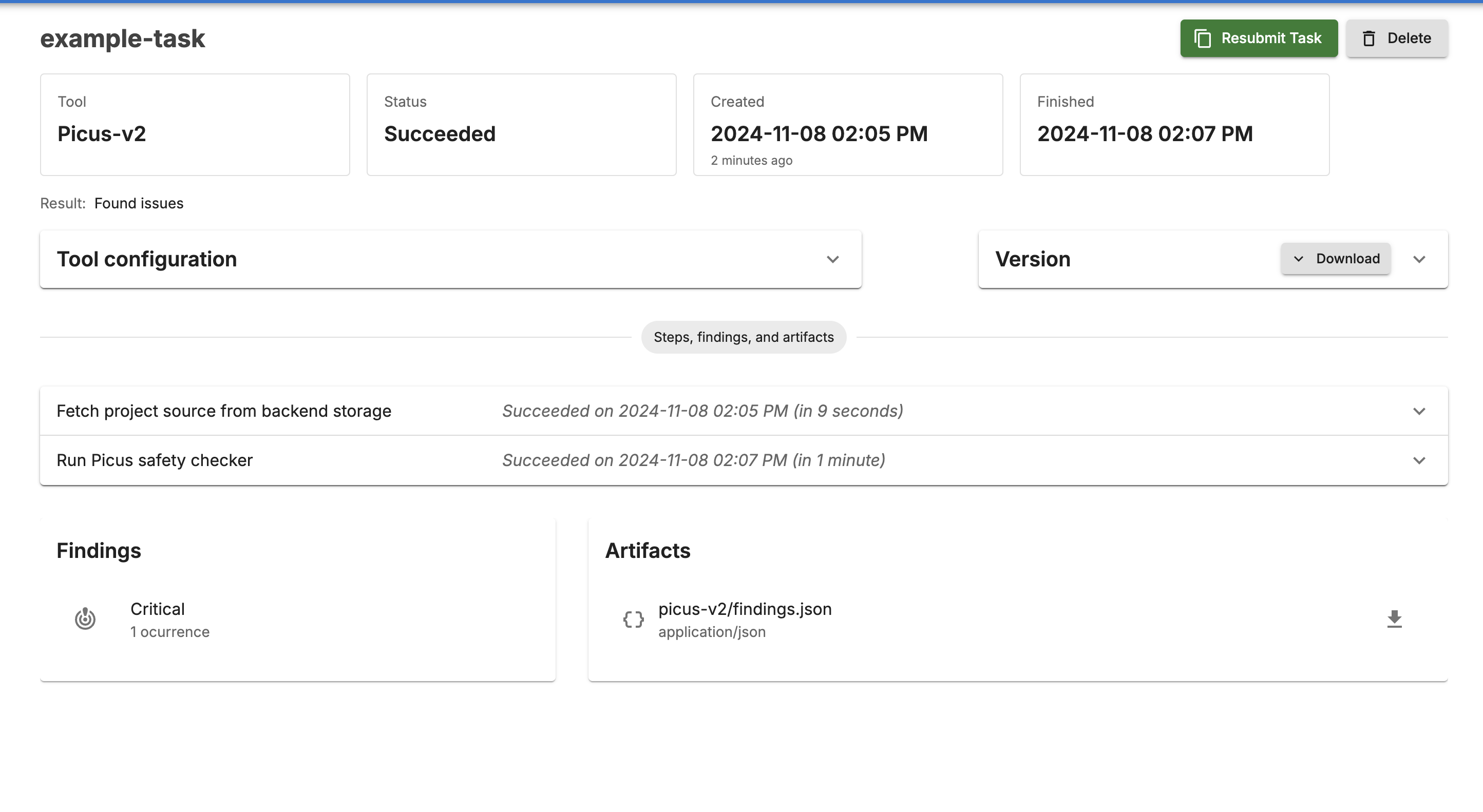Expand Run Picus safety checker chevron
Image resolution: width=1483 pixels, height=812 pixels.
(1419, 460)
